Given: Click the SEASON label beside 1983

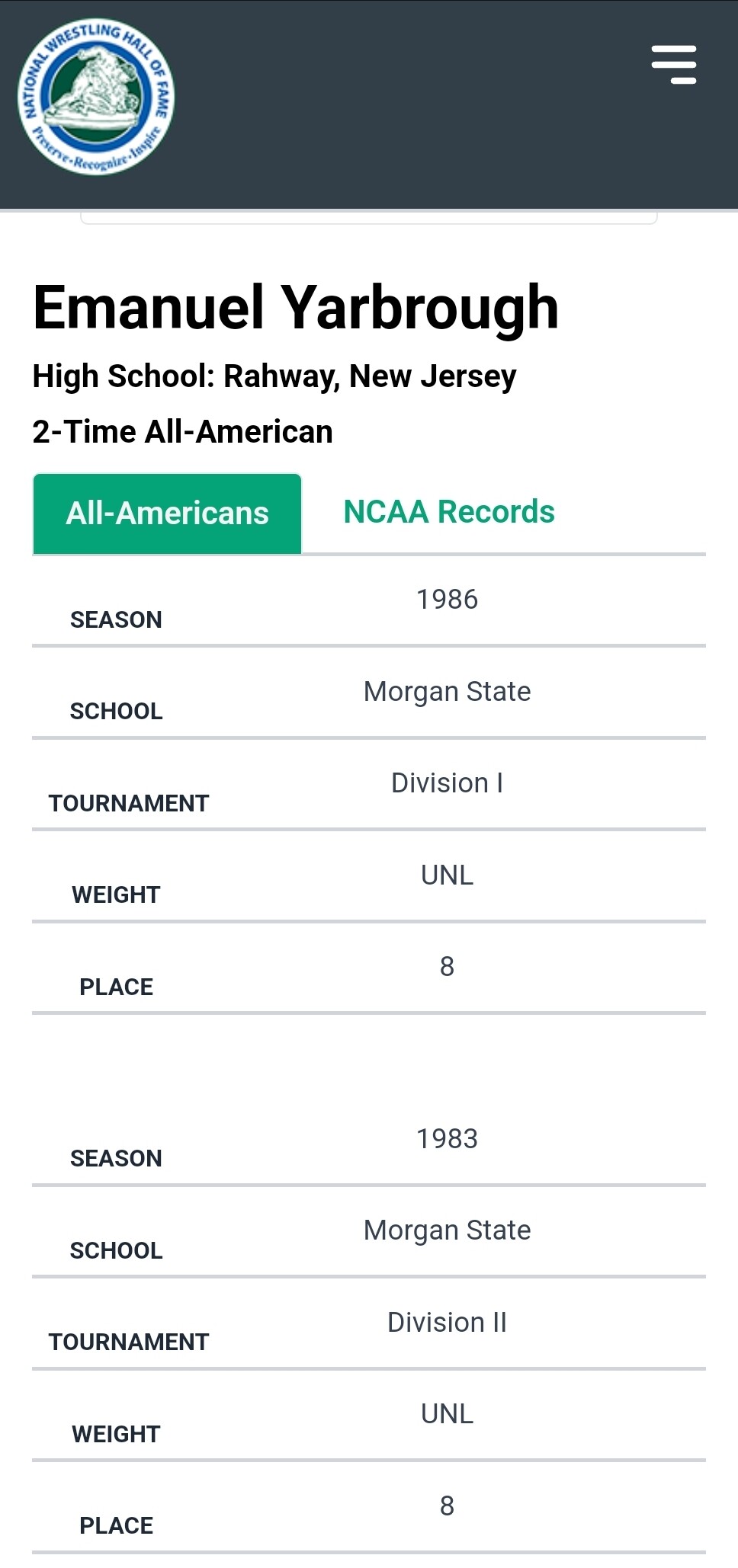Looking at the screenshot, I should (116, 1159).
